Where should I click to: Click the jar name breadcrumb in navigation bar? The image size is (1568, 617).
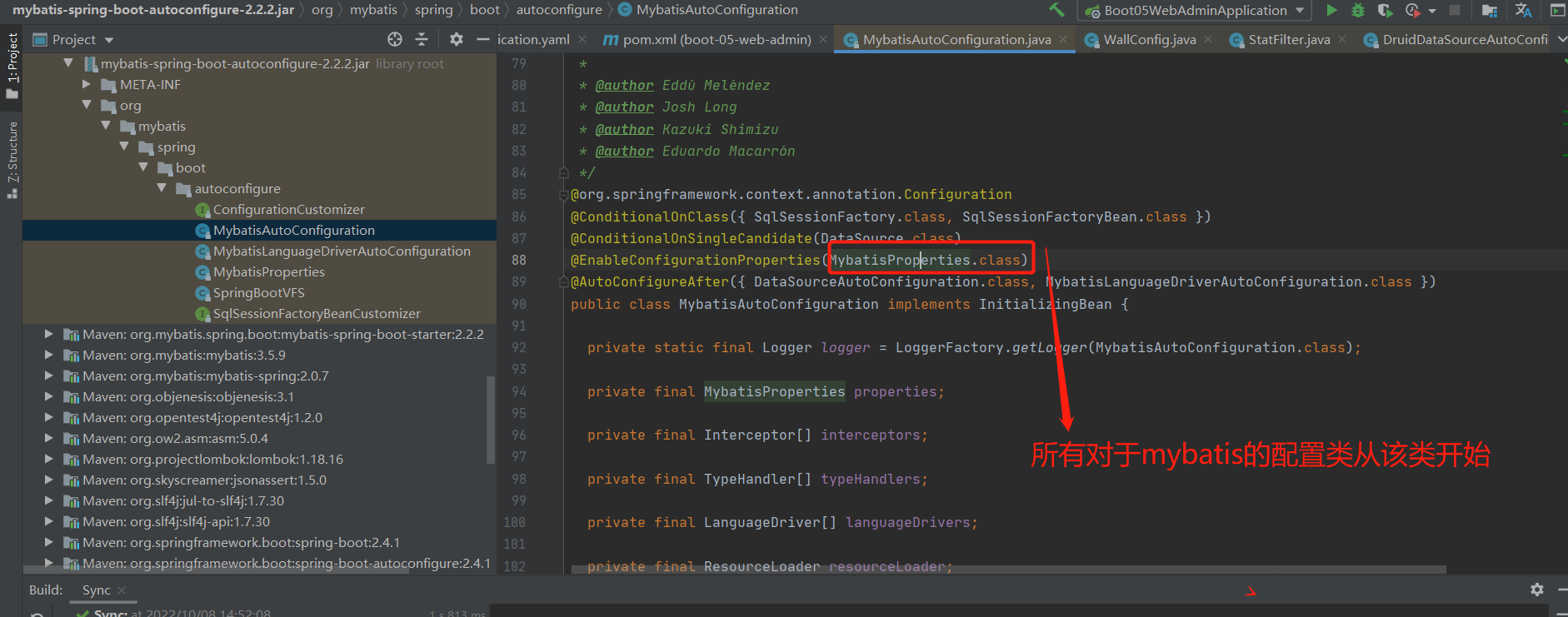(x=152, y=10)
